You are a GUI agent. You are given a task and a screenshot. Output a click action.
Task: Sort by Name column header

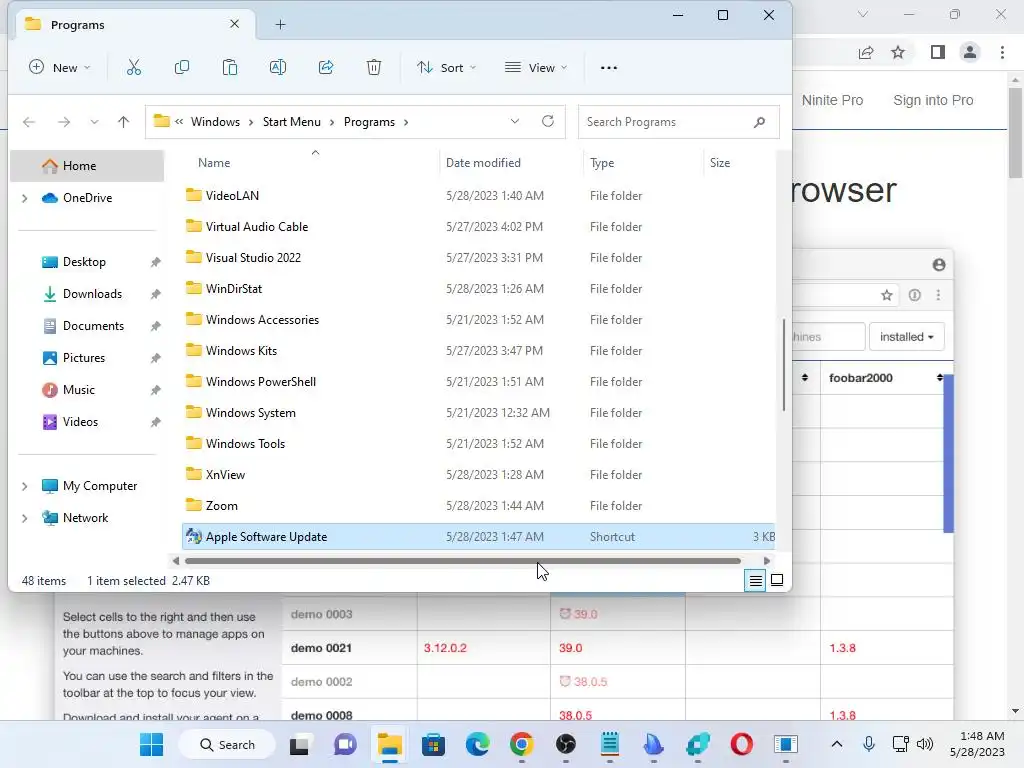214,163
